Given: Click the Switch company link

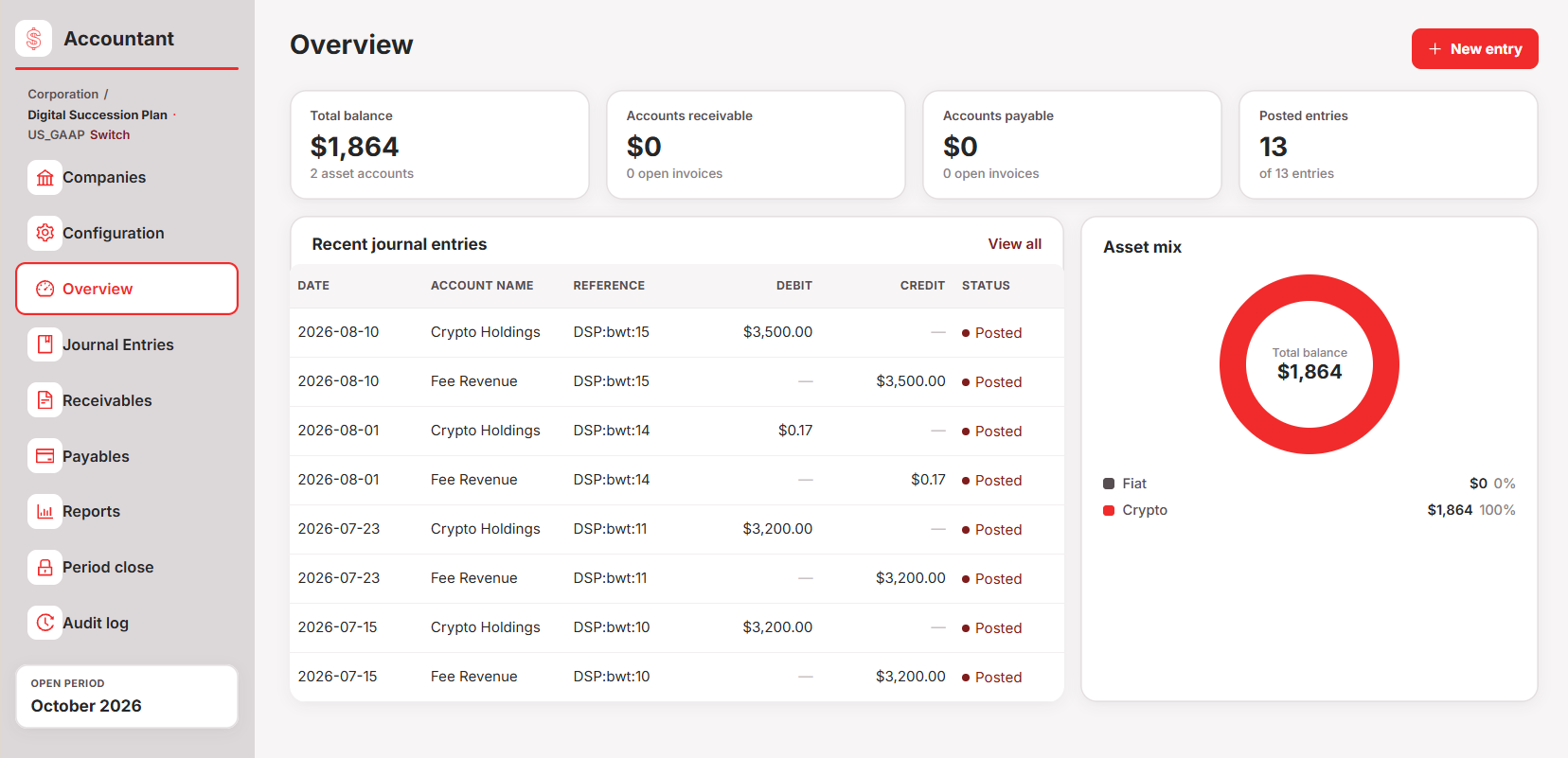Looking at the screenshot, I should tap(110, 135).
